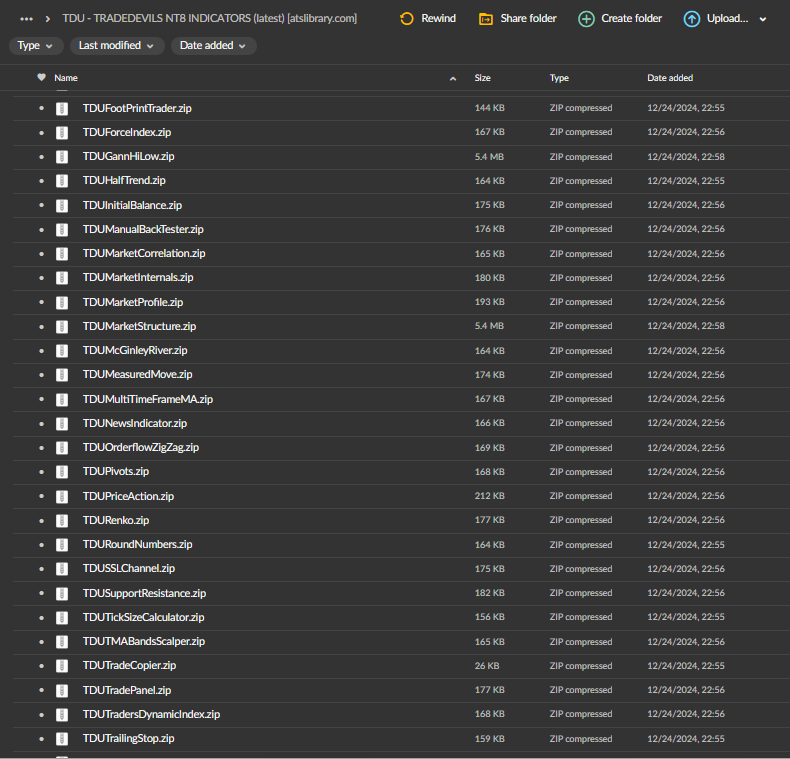Open the breadcrumb ellipsis menu
Image resolution: width=790 pixels, height=759 pixels.
(26, 19)
